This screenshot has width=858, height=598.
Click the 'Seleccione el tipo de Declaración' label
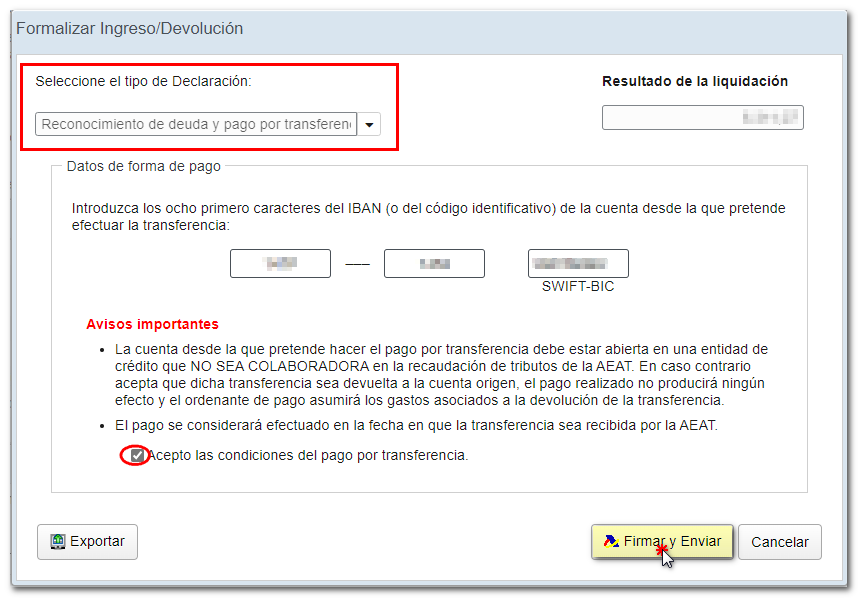(x=143, y=81)
